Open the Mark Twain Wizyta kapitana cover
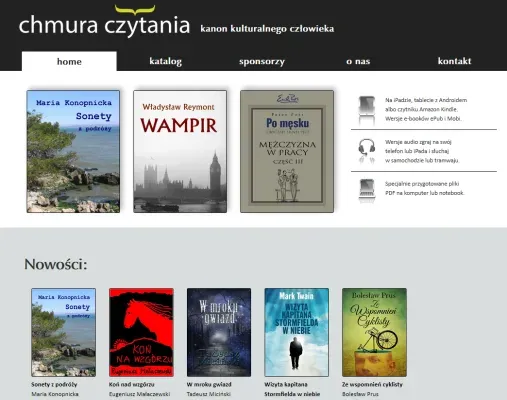 [x=297, y=332]
